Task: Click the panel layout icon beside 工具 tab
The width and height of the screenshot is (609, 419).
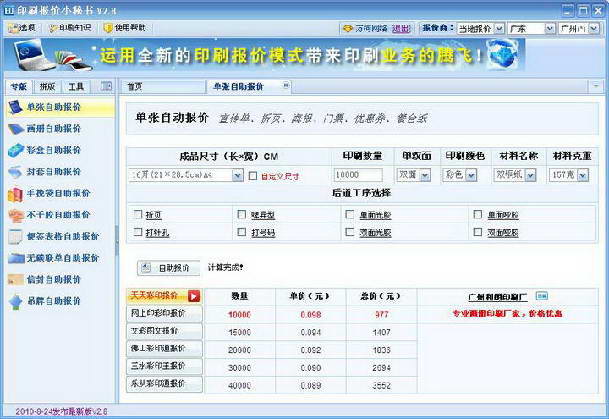Action: [x=106, y=86]
